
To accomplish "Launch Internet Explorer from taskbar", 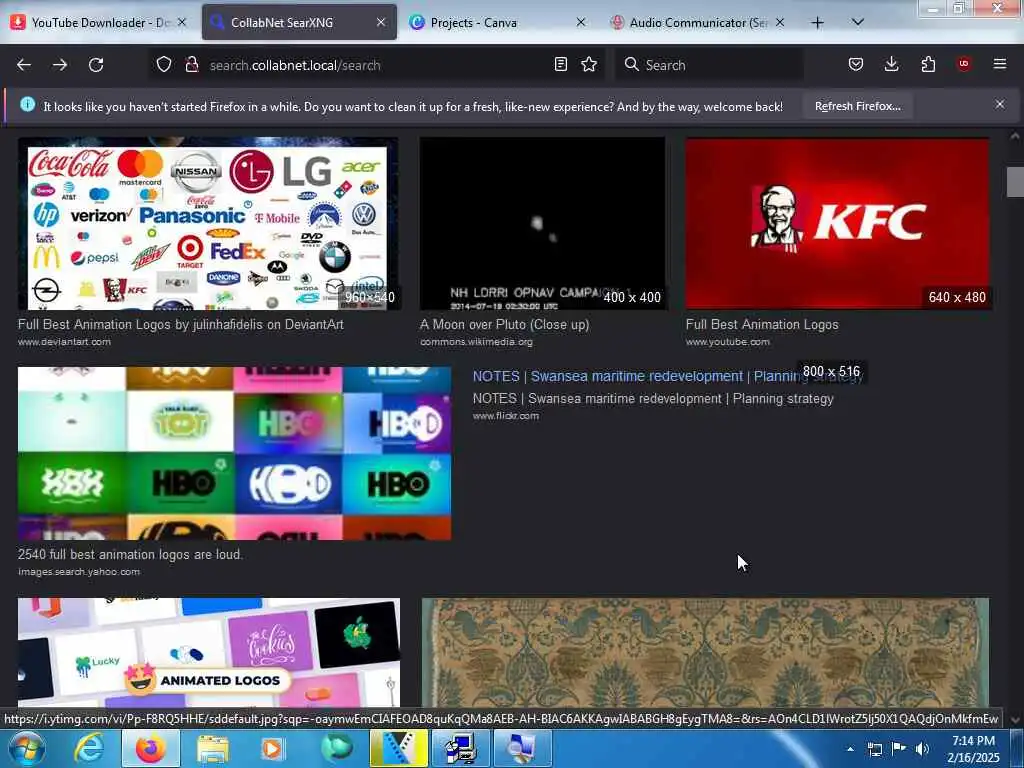I will tap(89, 748).
